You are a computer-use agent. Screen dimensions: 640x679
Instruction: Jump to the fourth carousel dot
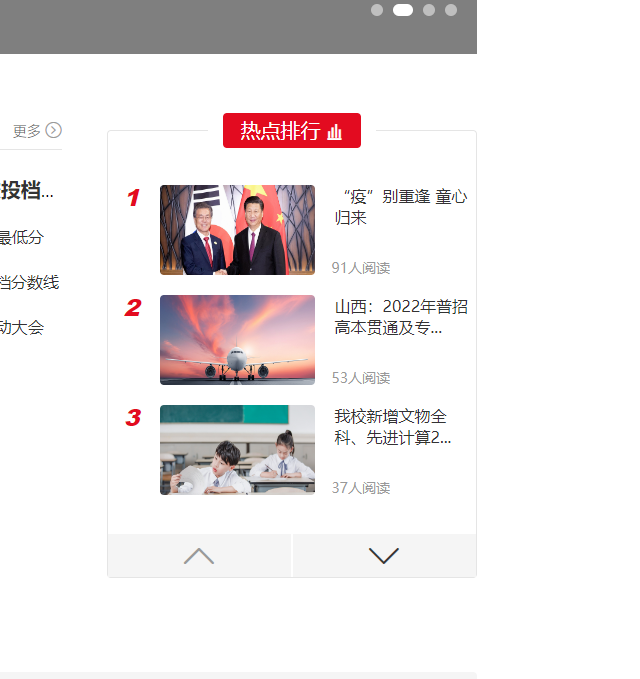click(x=451, y=10)
